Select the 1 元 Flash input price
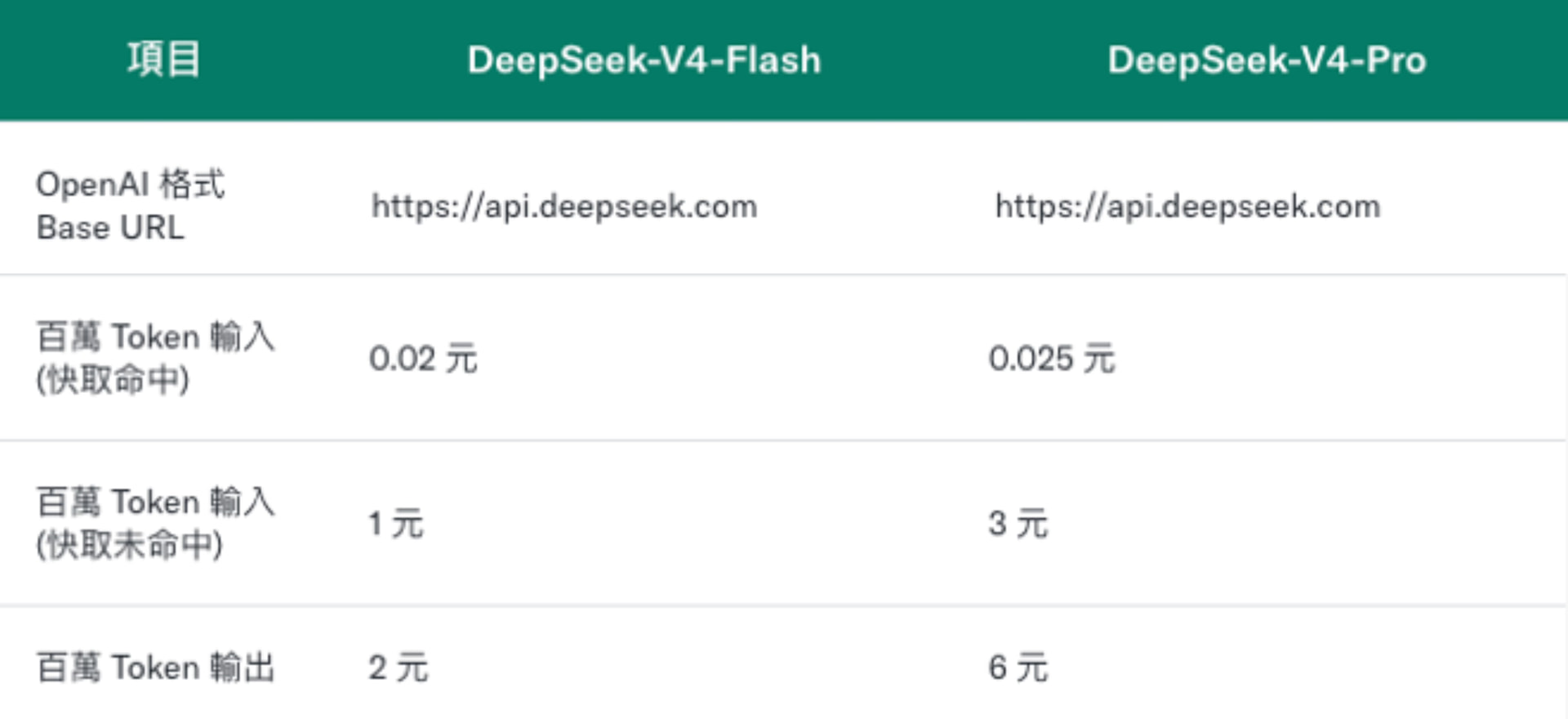The width and height of the screenshot is (1568, 719). pyautogui.click(x=396, y=524)
